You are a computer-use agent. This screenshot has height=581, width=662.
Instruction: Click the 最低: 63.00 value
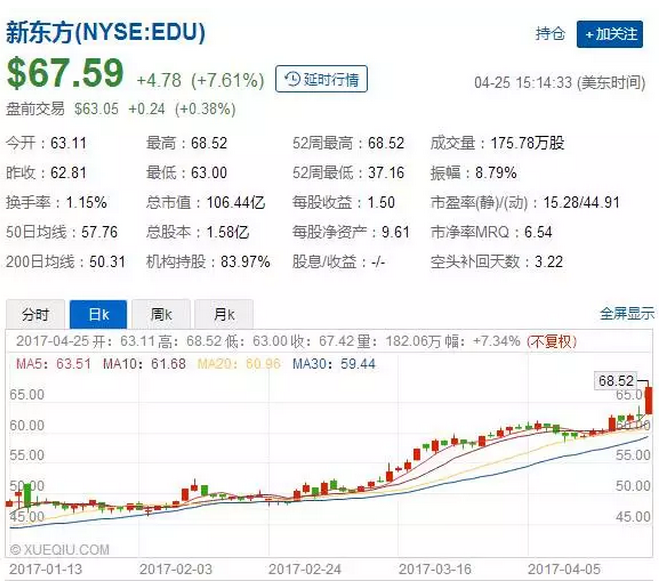[209, 173]
